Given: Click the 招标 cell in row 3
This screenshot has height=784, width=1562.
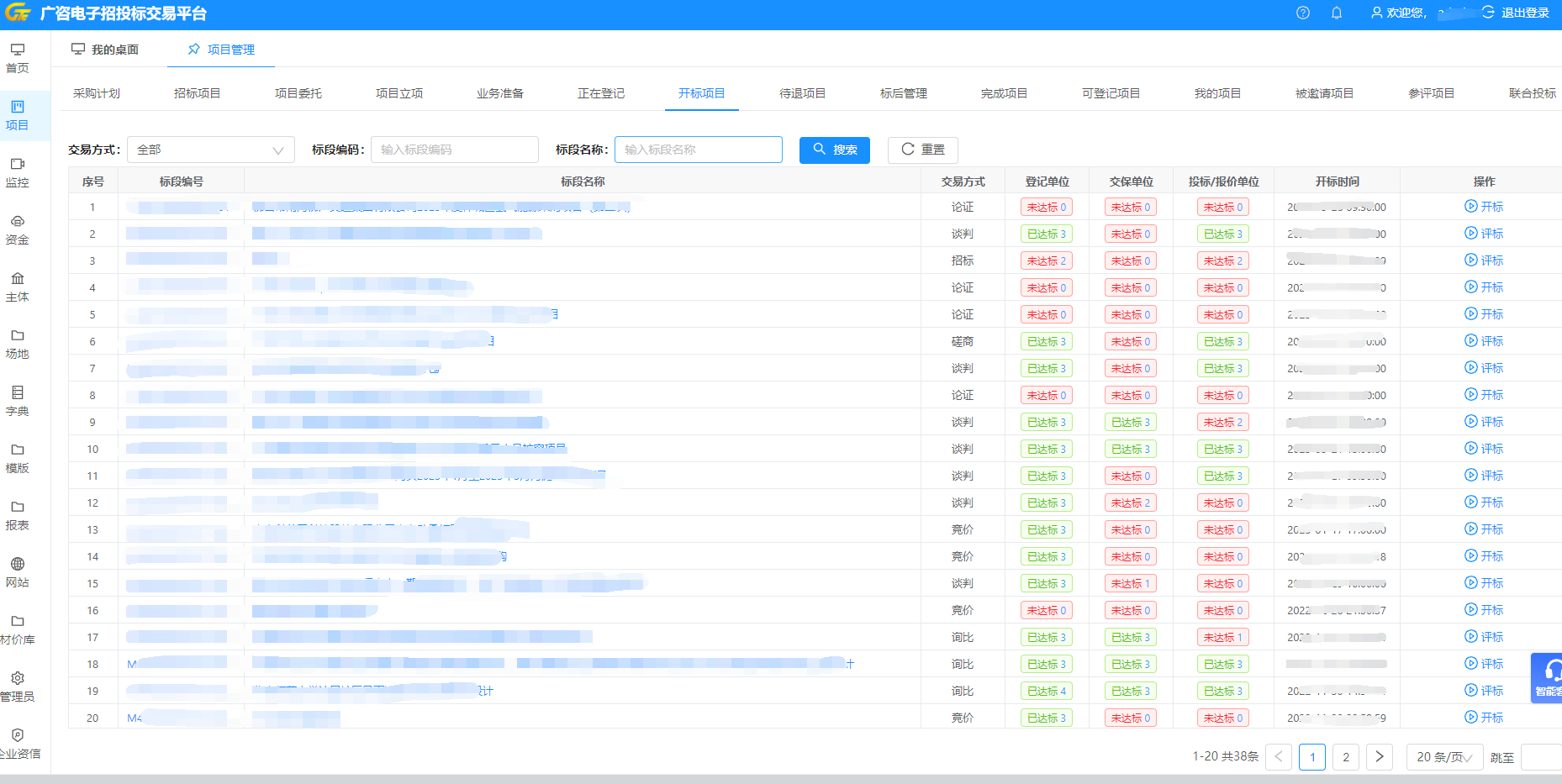Looking at the screenshot, I should tap(963, 260).
